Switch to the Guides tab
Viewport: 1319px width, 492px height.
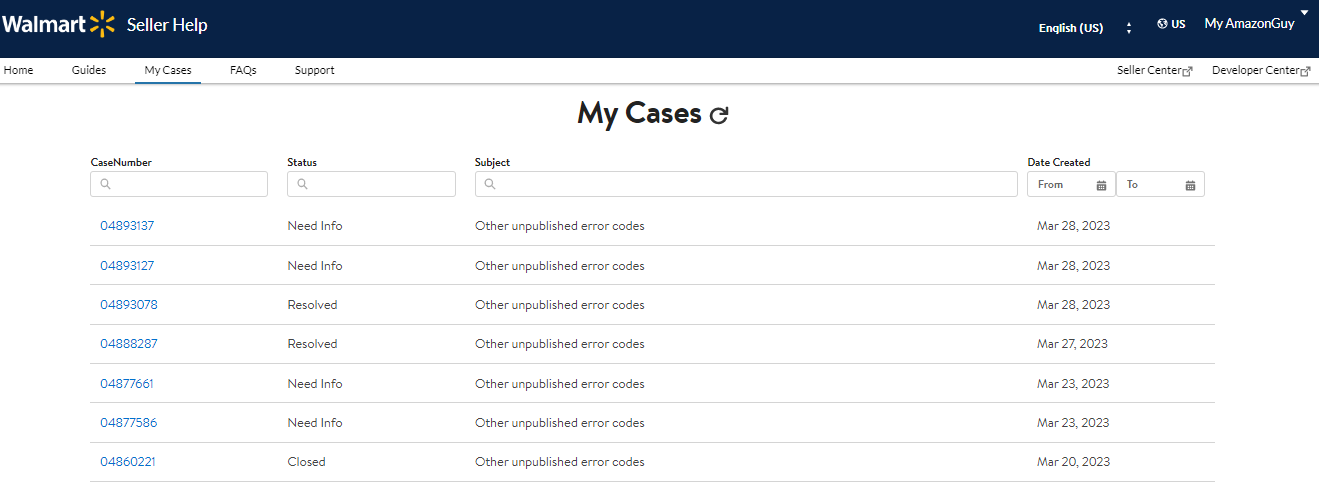pos(89,70)
